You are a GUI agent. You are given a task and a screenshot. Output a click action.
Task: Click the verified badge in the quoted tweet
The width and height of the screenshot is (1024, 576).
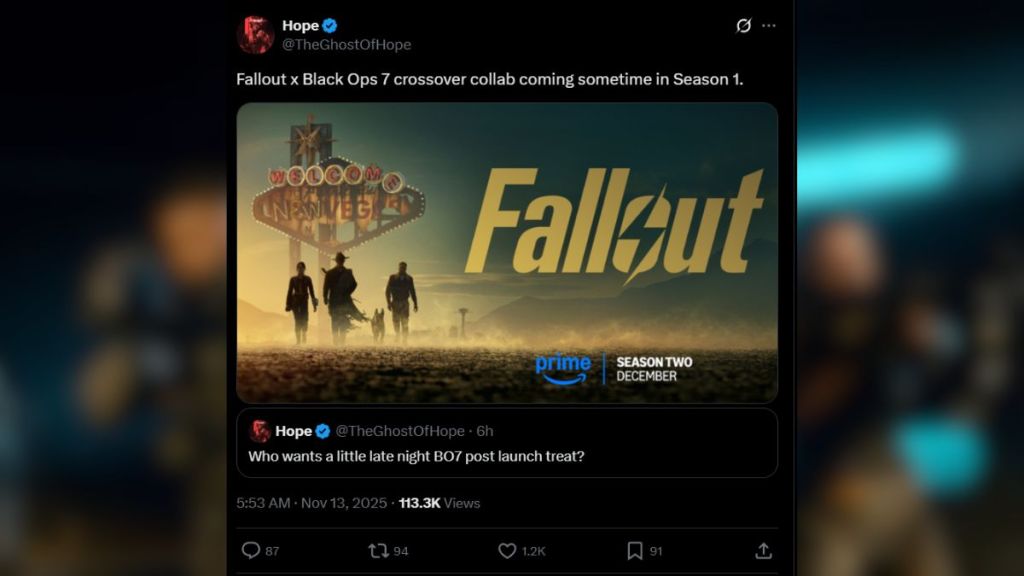322,431
